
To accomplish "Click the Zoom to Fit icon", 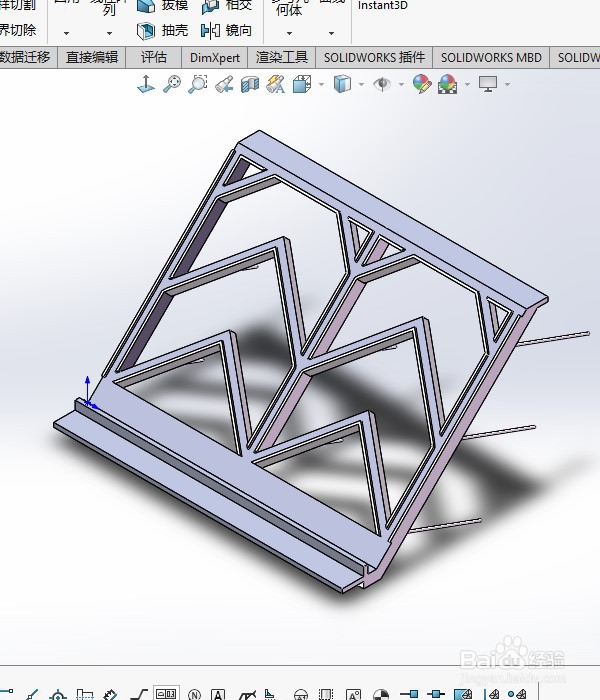I will click(x=172, y=84).
